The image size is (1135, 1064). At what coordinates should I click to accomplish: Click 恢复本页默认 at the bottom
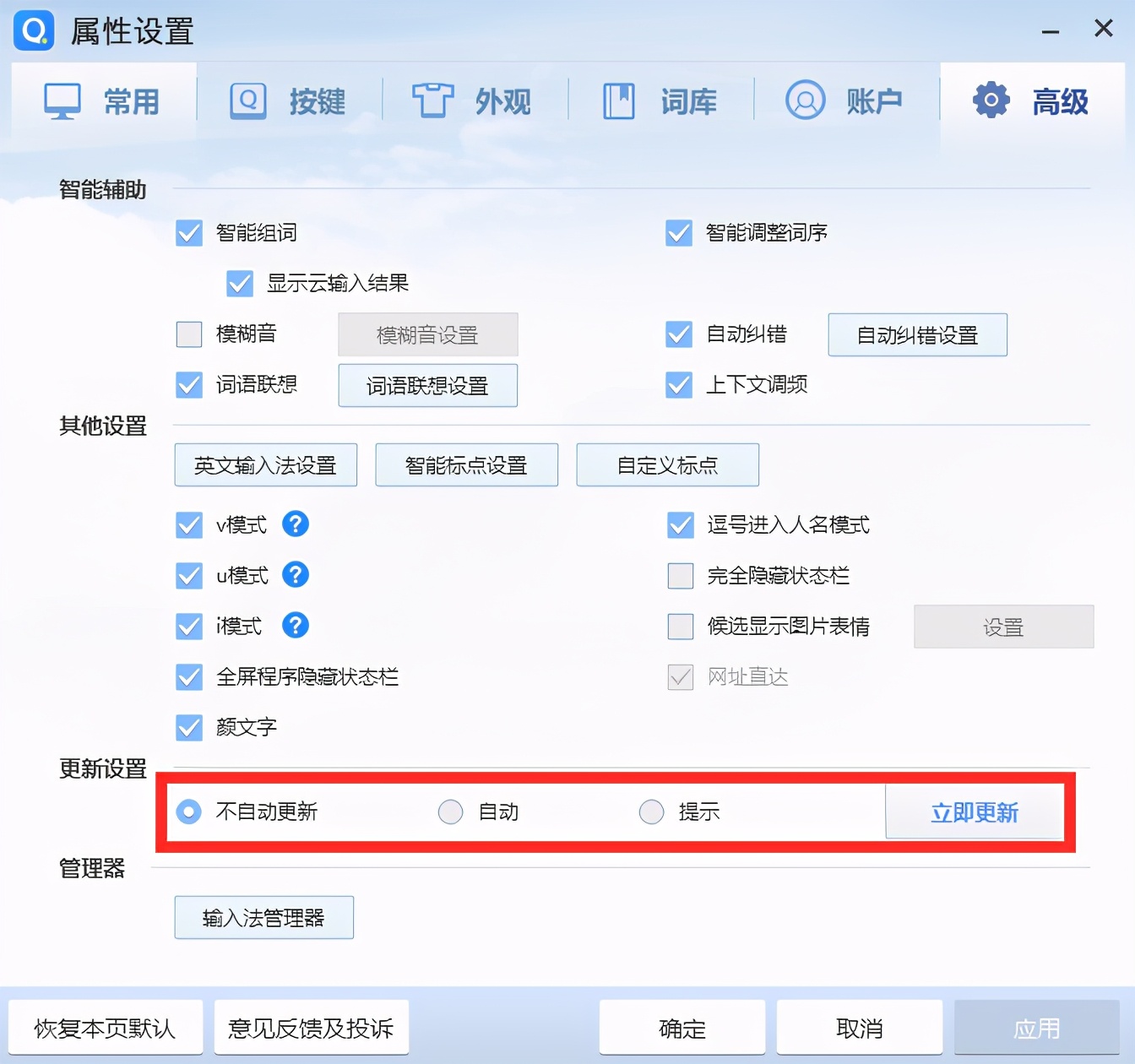click(105, 1028)
